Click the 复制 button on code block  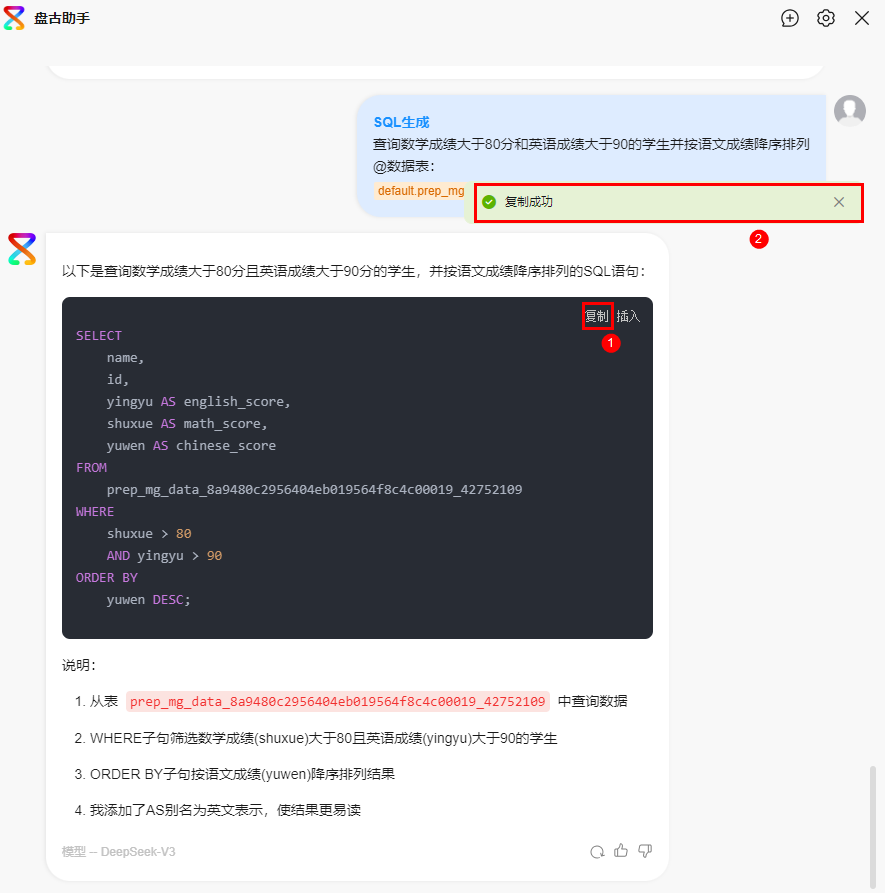click(x=597, y=316)
